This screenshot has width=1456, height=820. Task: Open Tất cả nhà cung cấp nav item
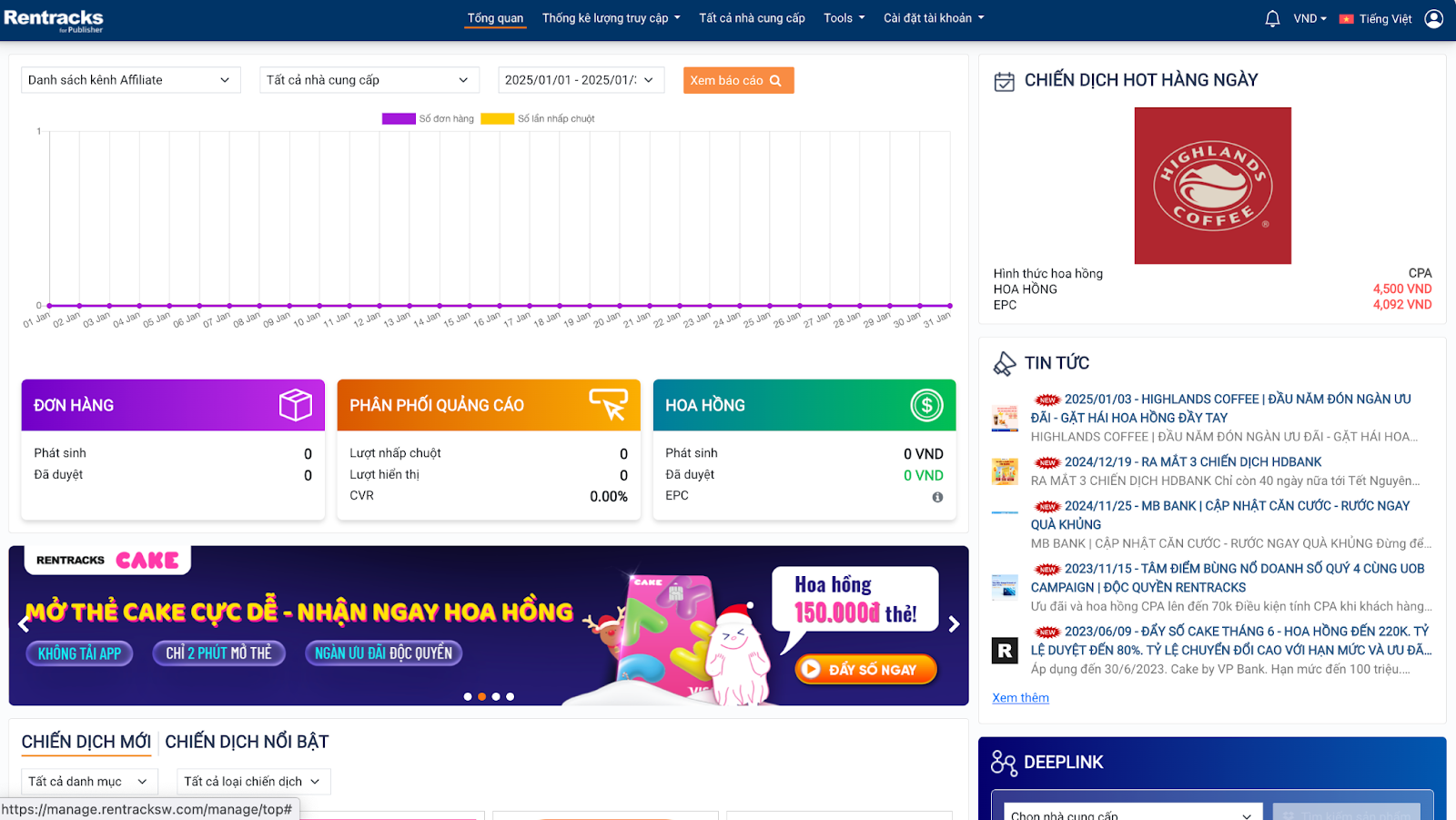(752, 18)
